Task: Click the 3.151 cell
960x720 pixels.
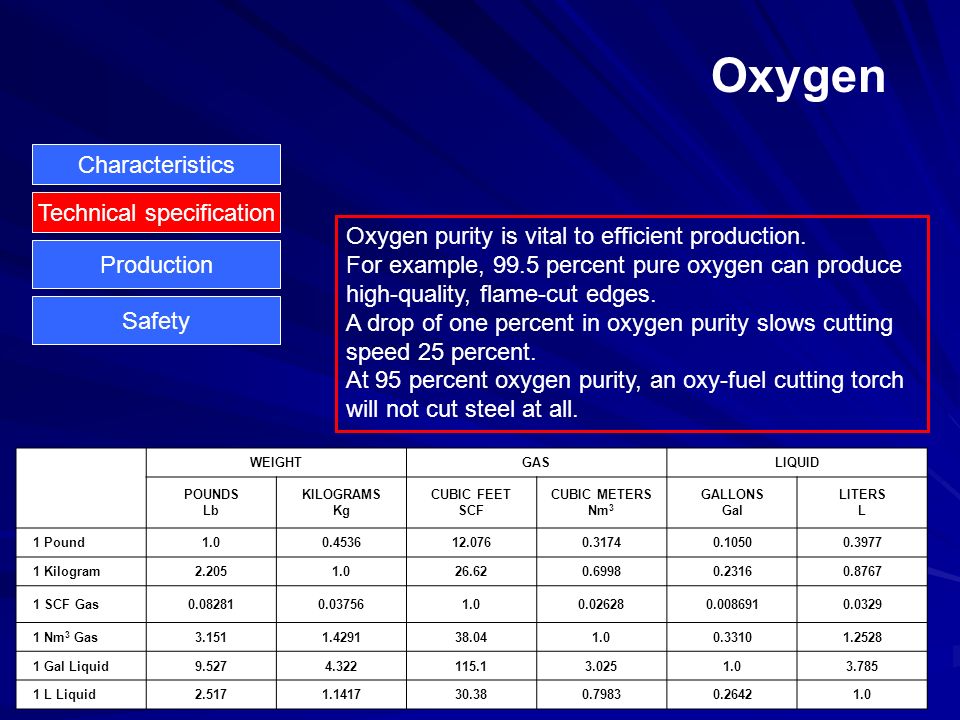Action: (211, 637)
